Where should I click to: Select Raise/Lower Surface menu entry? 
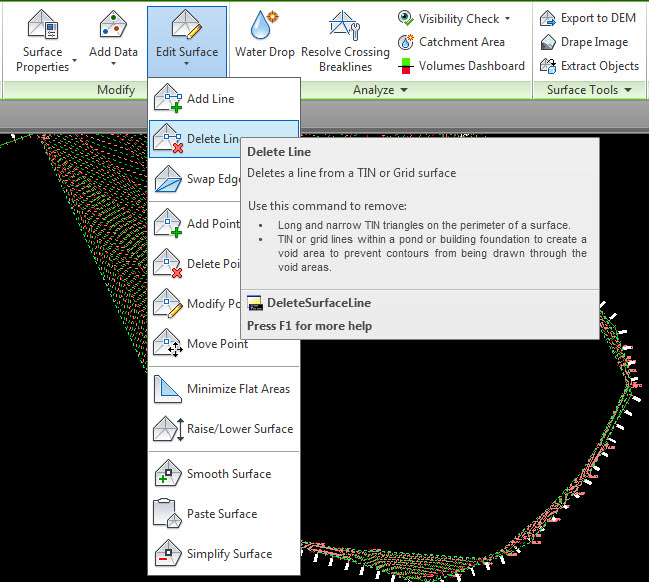[224, 429]
